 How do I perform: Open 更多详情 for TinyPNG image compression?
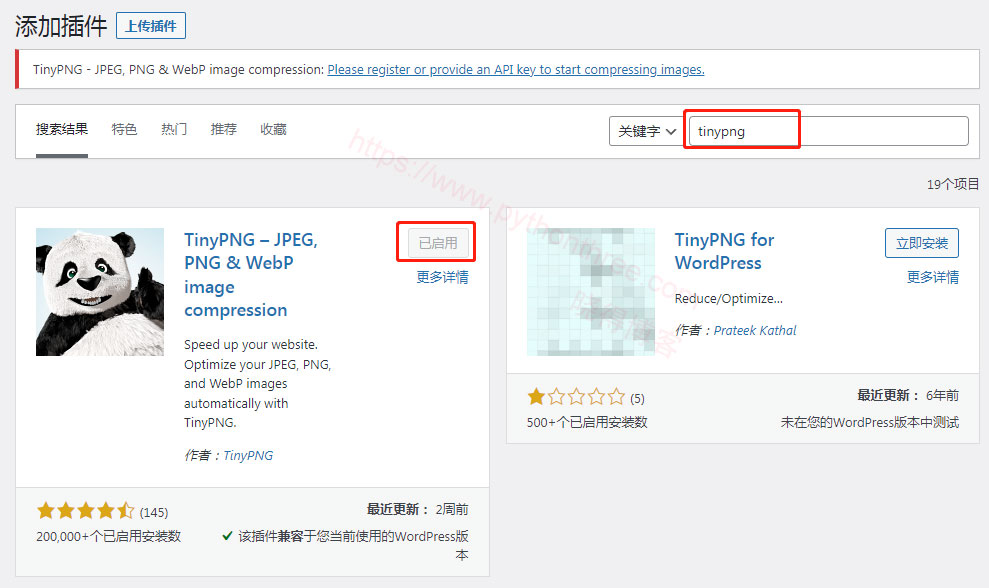tap(442, 277)
